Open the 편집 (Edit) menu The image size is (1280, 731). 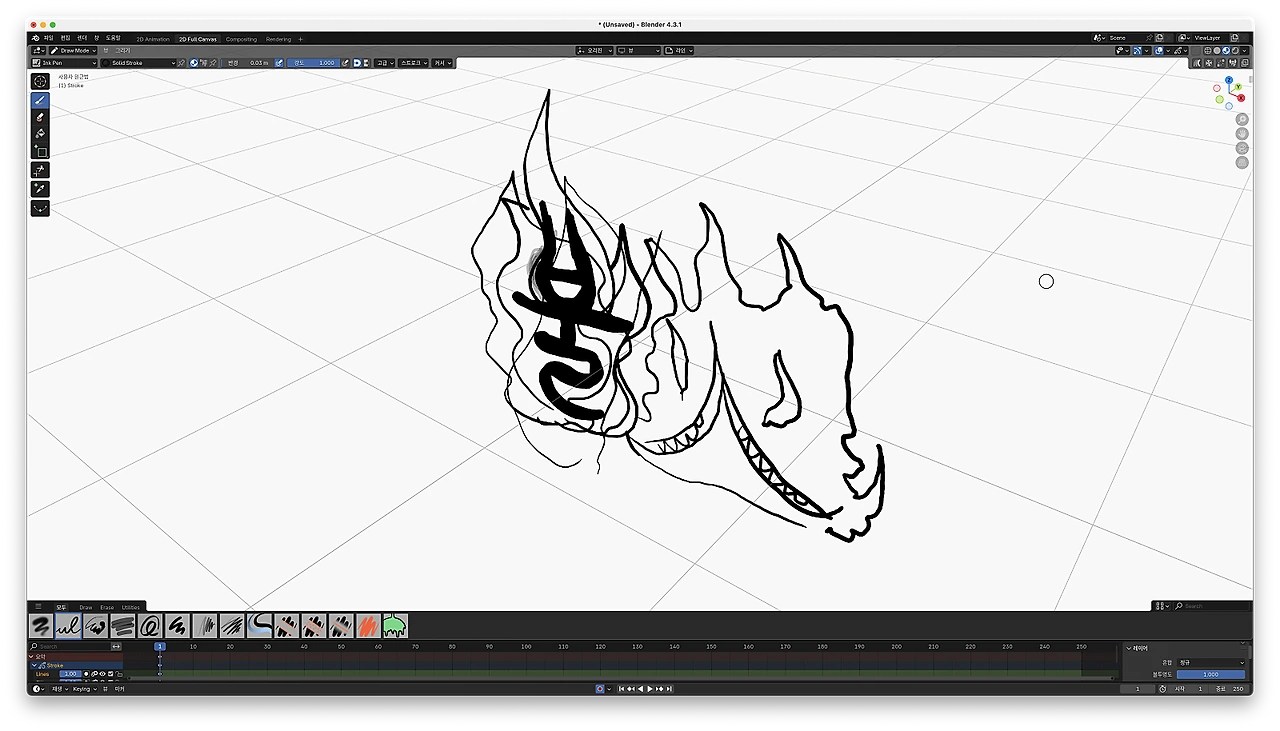pyautogui.click(x=65, y=38)
